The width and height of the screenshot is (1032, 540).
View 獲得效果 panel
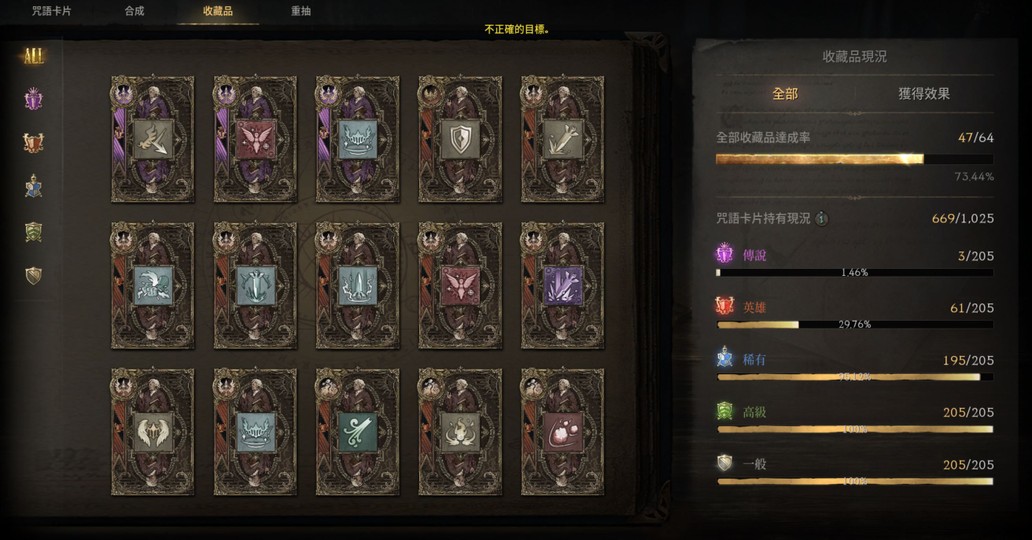coord(924,94)
